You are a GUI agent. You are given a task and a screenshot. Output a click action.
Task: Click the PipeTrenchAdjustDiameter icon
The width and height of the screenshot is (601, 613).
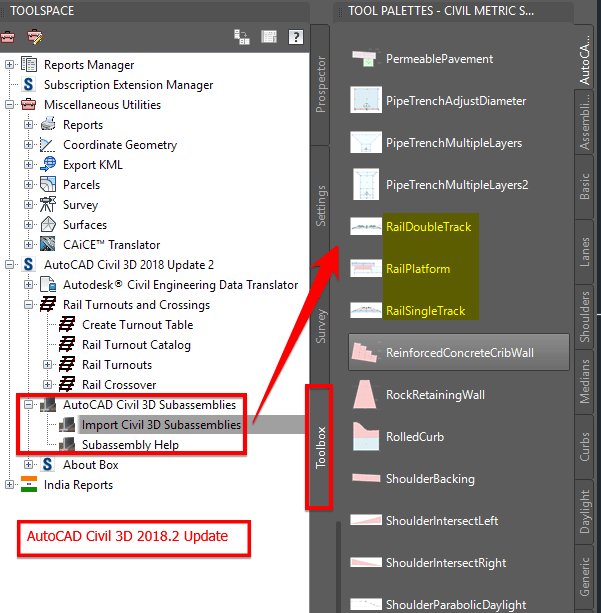click(366, 100)
